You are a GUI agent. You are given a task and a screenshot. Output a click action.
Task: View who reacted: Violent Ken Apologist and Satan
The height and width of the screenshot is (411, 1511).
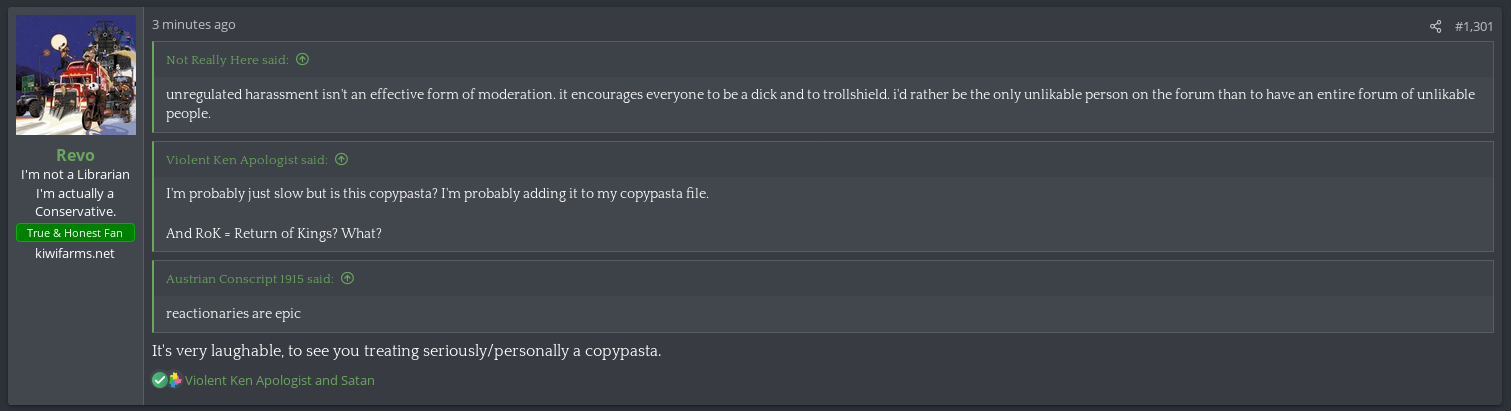tap(280, 380)
